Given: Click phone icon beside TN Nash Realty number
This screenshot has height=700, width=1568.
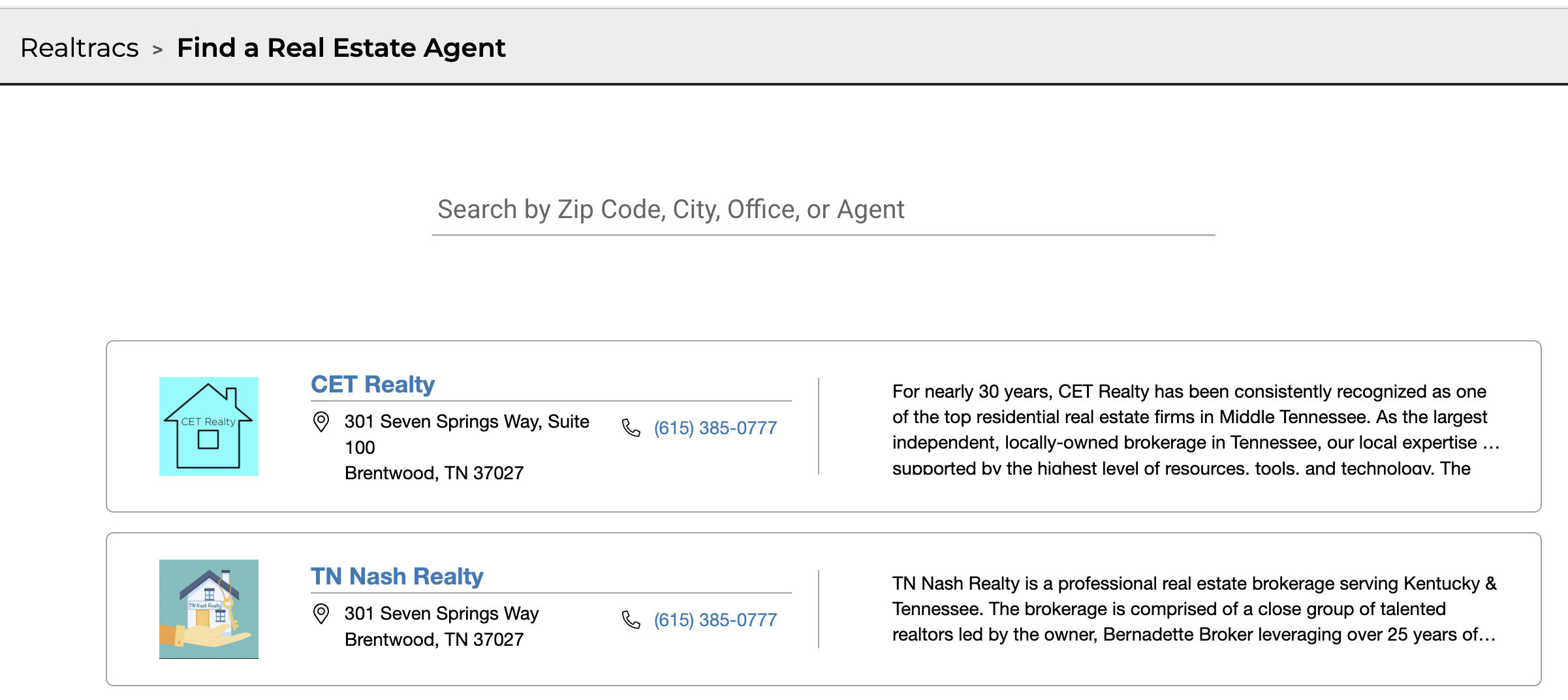Looking at the screenshot, I should pyautogui.click(x=631, y=620).
